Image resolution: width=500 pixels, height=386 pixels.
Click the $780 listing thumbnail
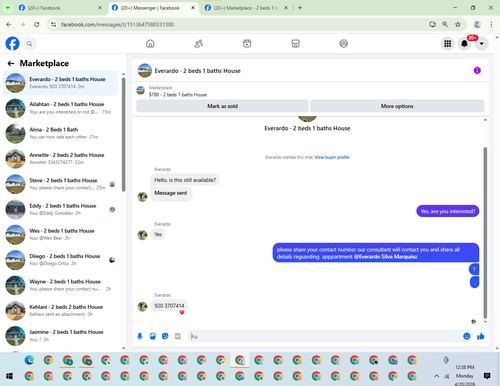pyautogui.click(x=141, y=91)
